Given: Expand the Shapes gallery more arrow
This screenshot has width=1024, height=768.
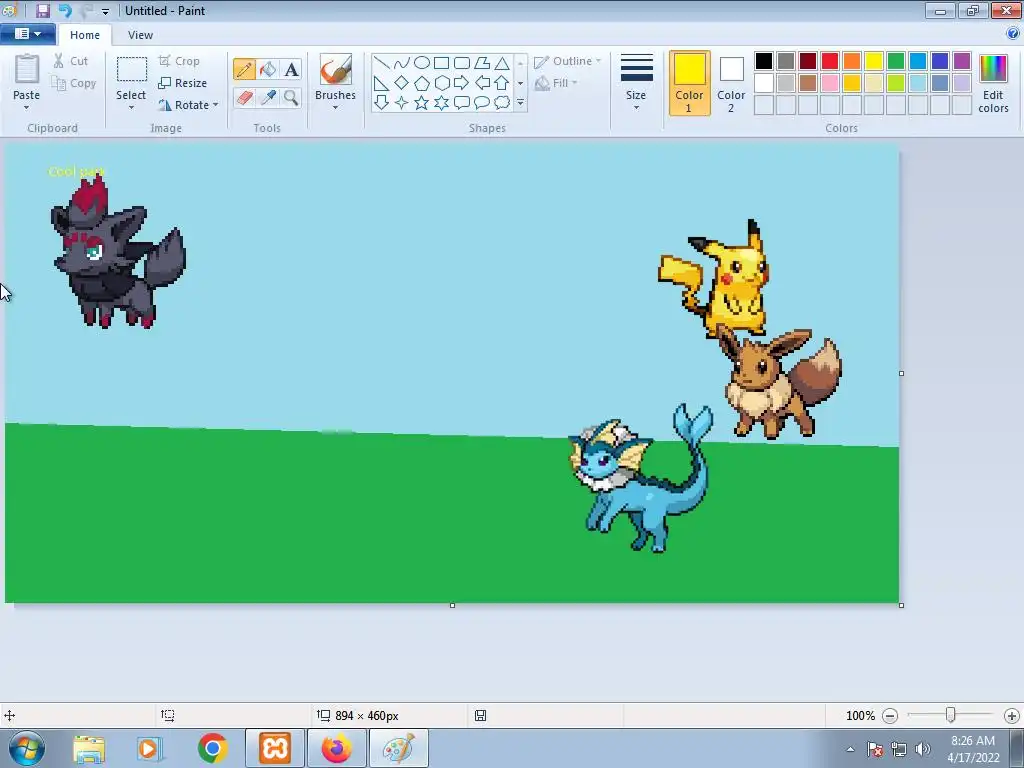Looking at the screenshot, I should [520, 103].
